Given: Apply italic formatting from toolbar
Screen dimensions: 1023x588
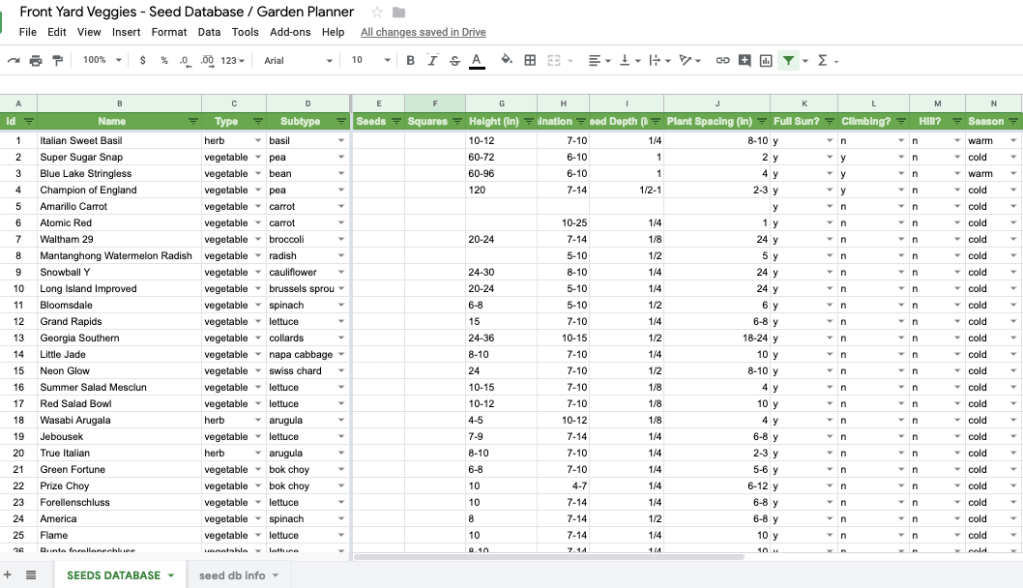Looking at the screenshot, I should pos(432,61).
